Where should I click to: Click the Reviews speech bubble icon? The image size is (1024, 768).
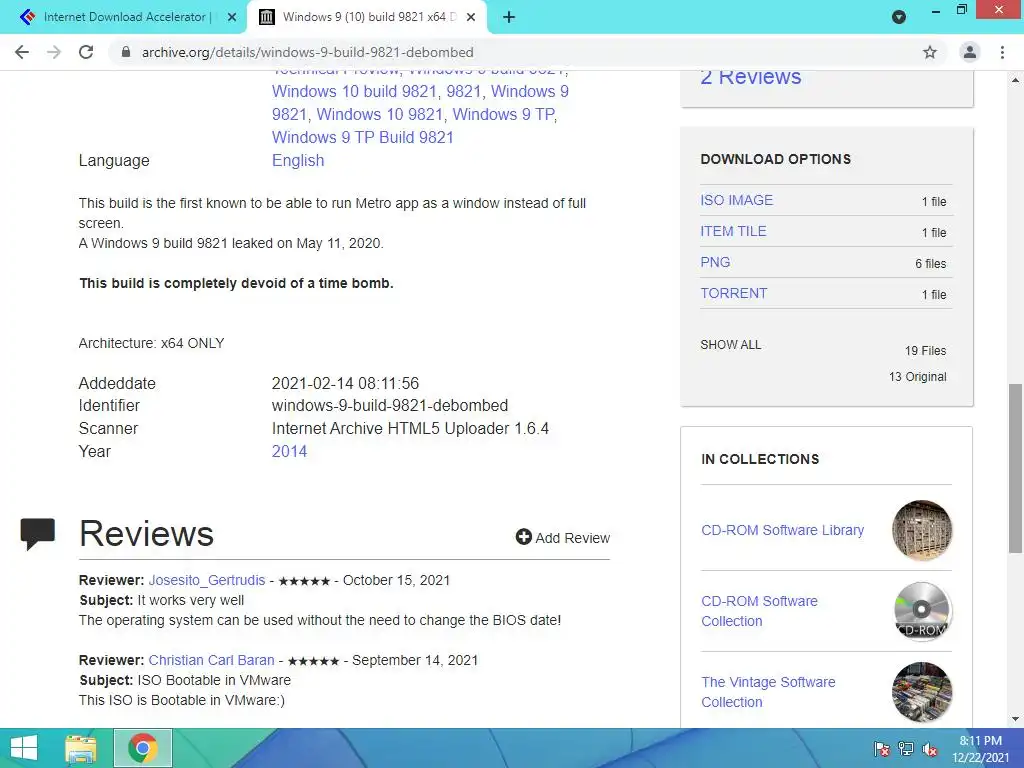pyautogui.click(x=38, y=534)
